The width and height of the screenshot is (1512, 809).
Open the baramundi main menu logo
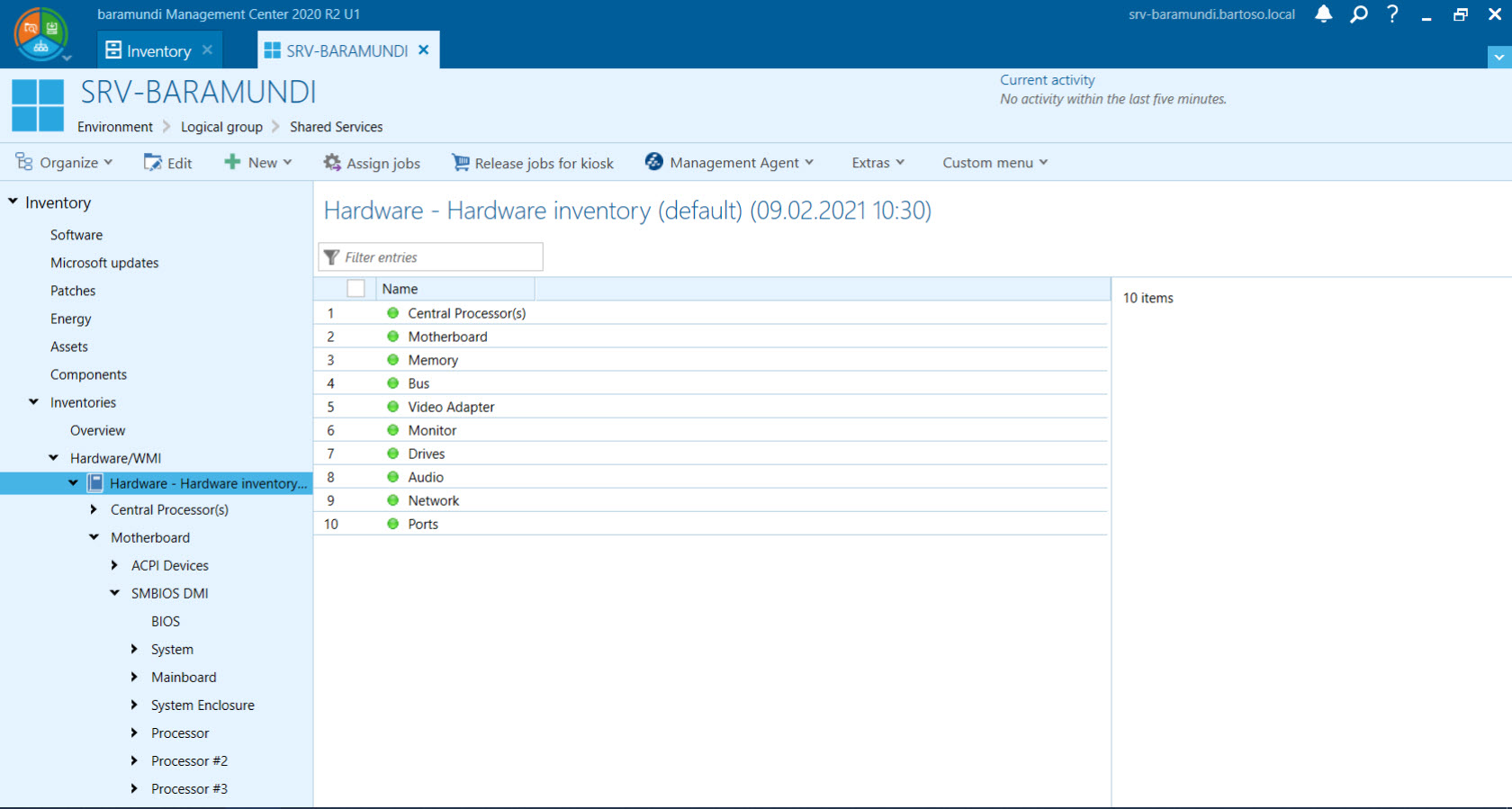pyautogui.click(x=40, y=33)
